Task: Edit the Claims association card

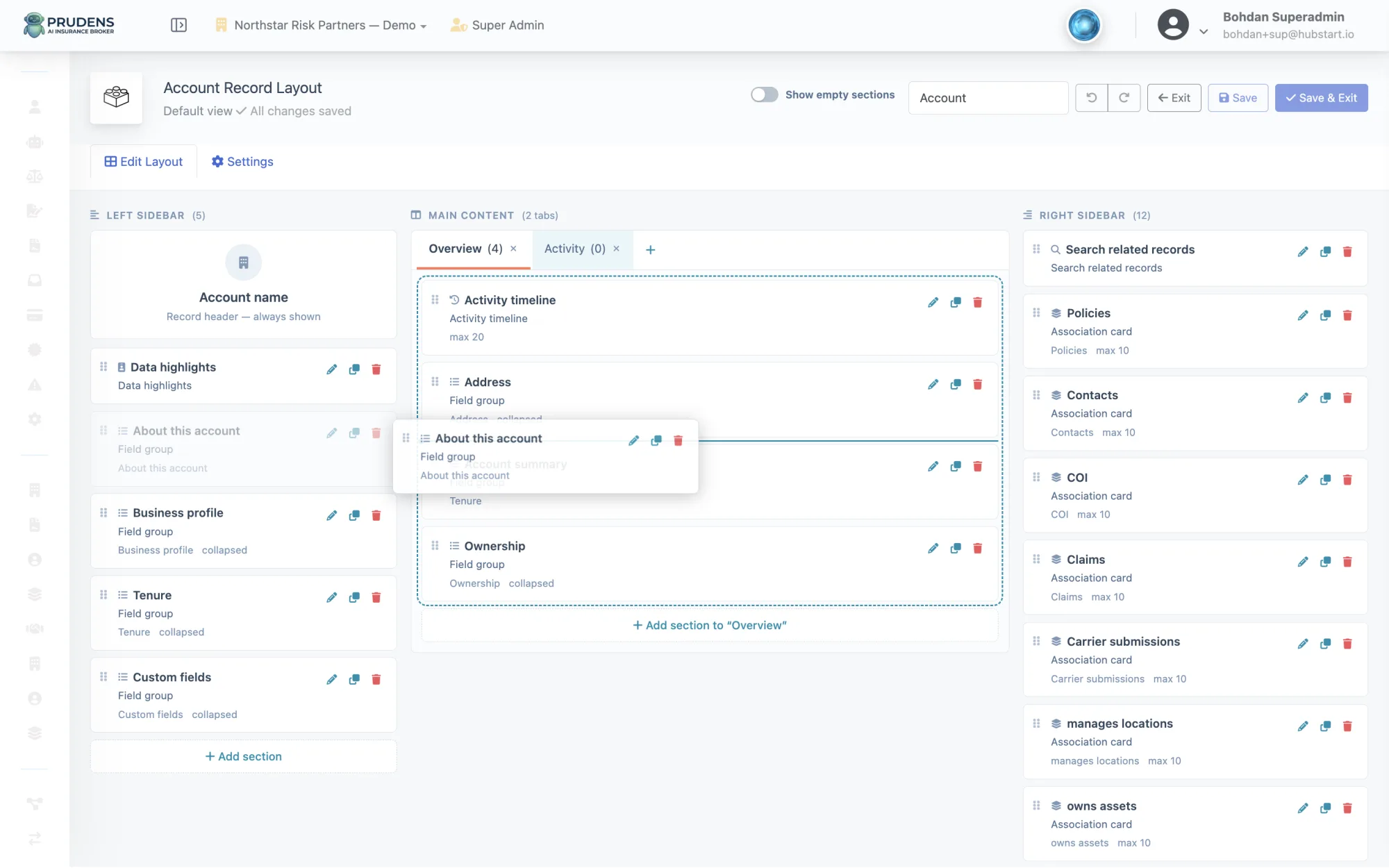Action: (1303, 562)
